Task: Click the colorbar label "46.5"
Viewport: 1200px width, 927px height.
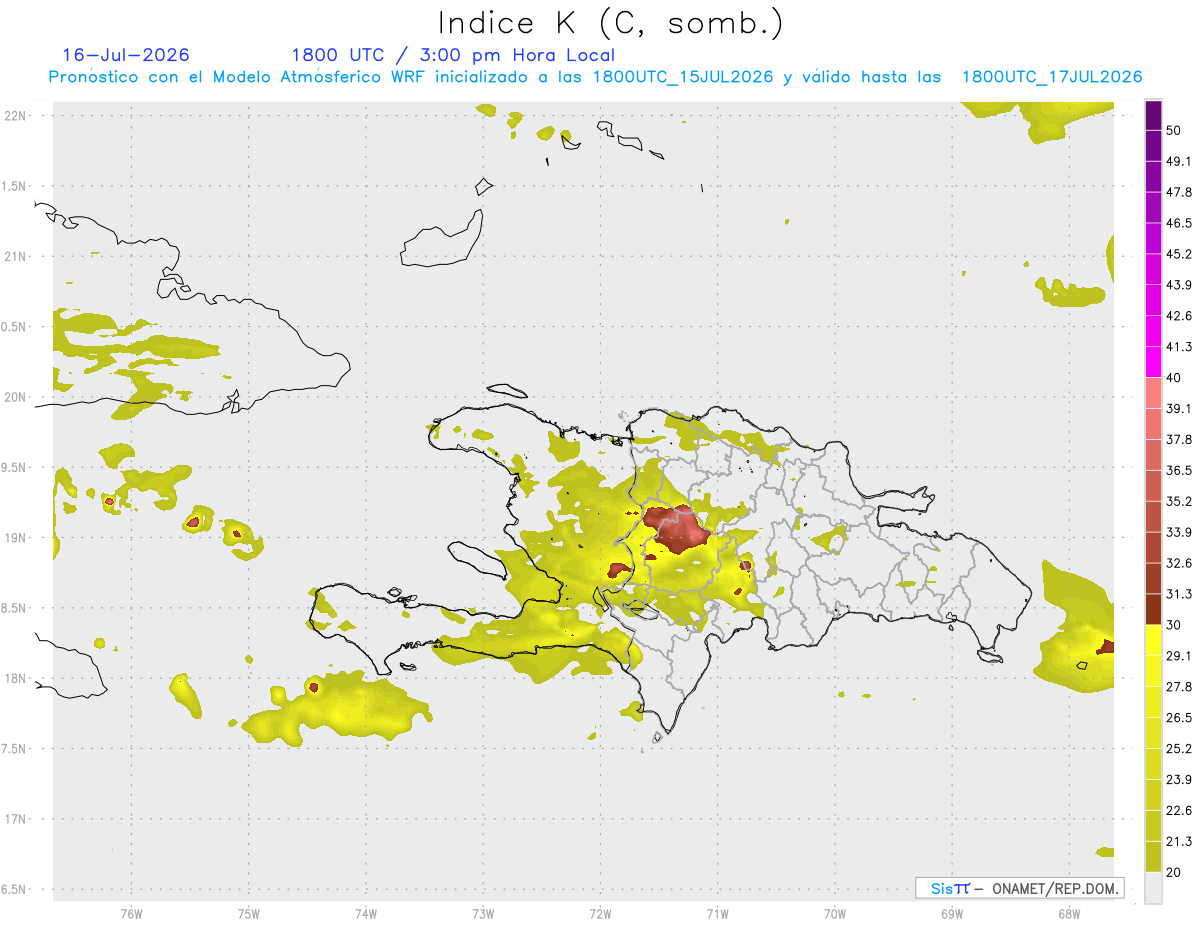Action: tap(1178, 224)
